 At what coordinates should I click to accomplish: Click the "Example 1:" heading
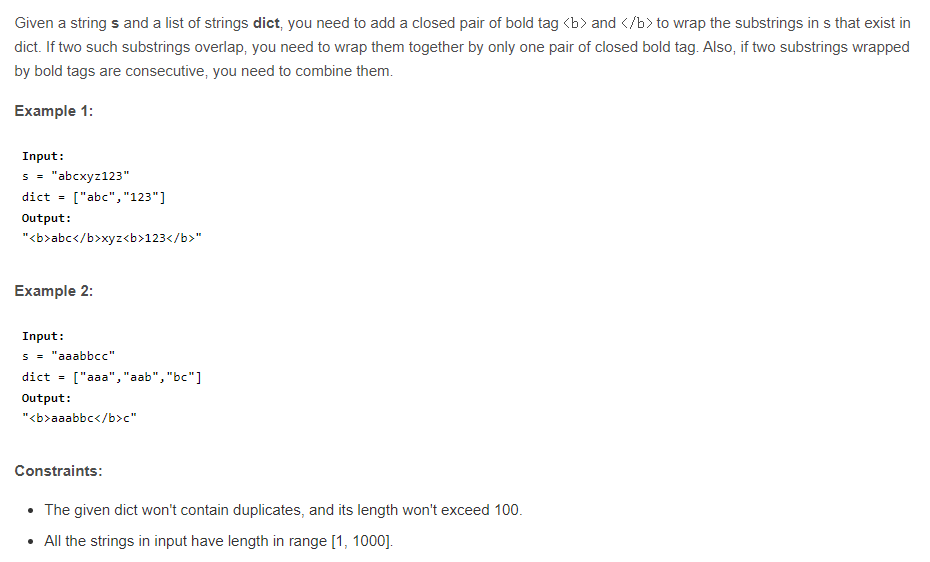(54, 111)
